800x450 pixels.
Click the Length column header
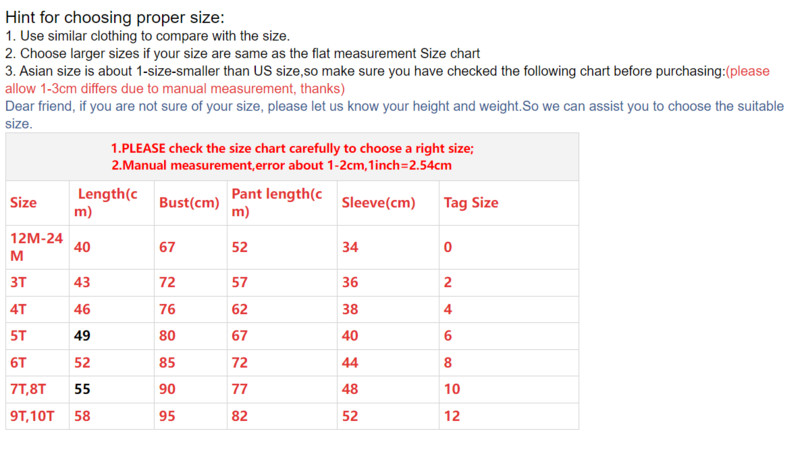point(106,203)
